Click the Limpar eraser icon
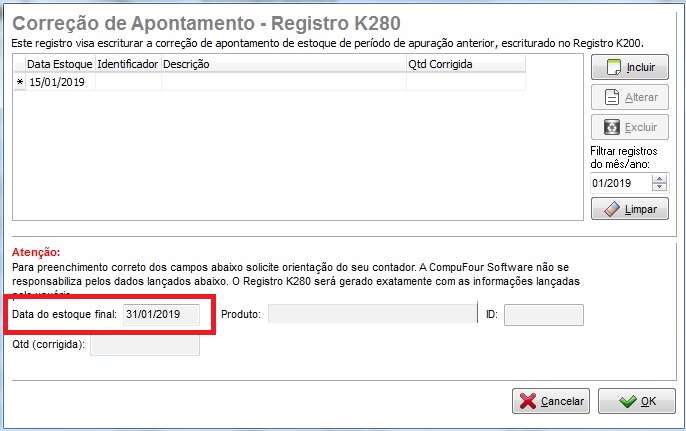This screenshot has height=431, width=686. tap(612, 209)
